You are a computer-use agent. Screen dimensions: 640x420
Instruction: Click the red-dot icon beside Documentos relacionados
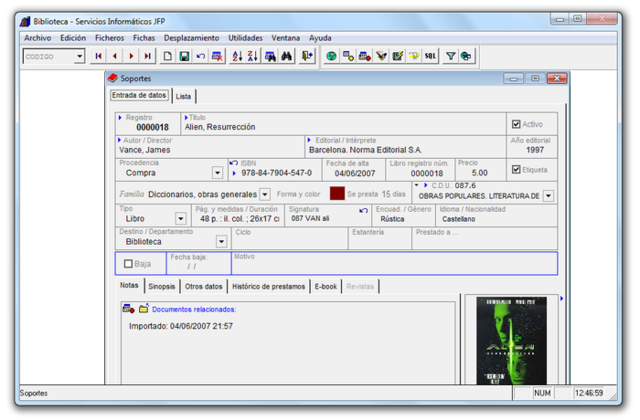click(x=128, y=309)
